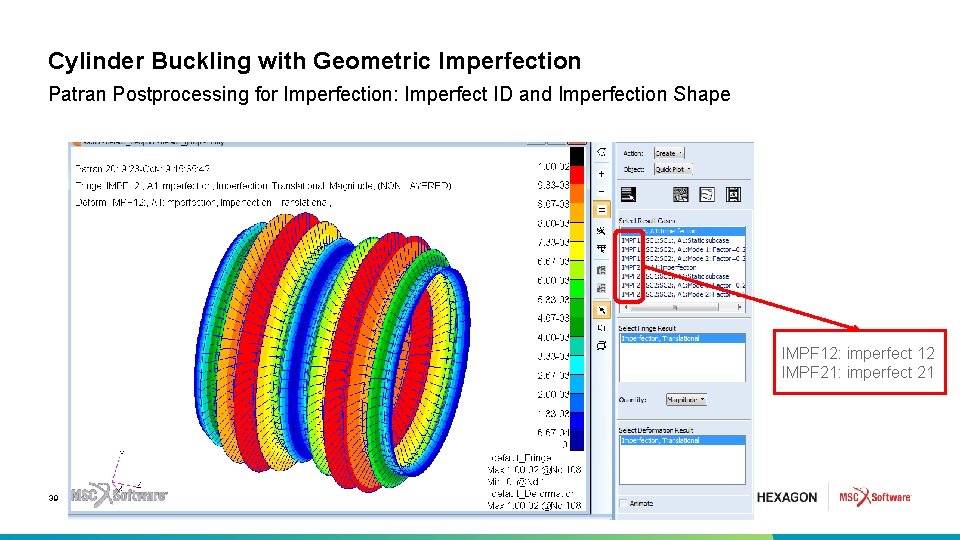960x540 pixels.
Task: Open the Quantity dropdown showing Magnitude
Action: 686,400
